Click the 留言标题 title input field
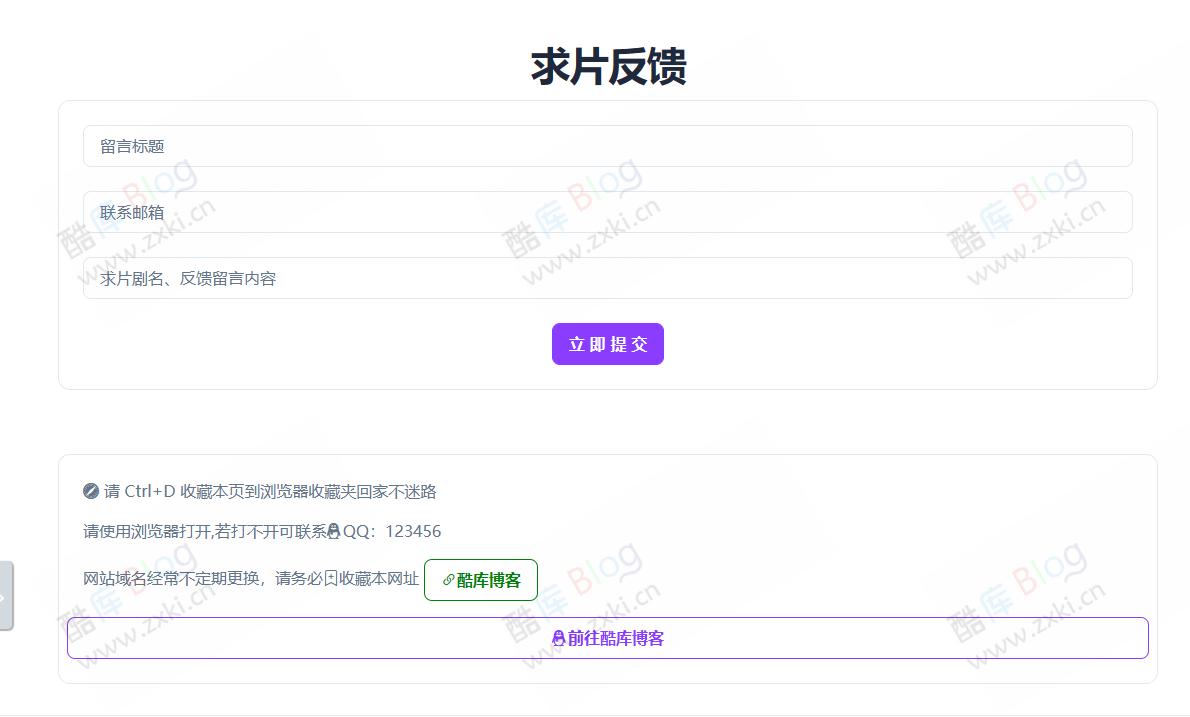 click(x=605, y=146)
